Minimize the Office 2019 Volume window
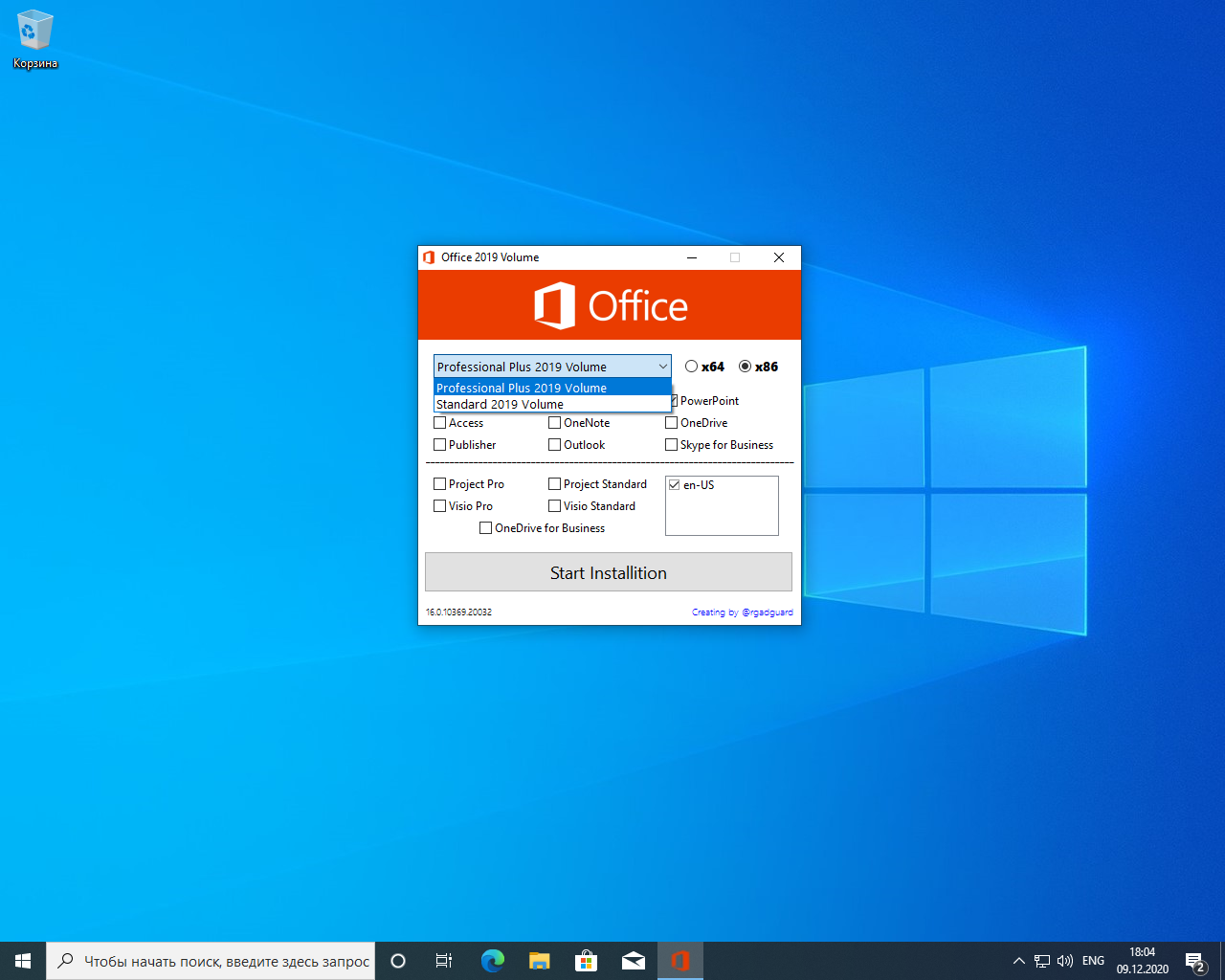 (692, 257)
